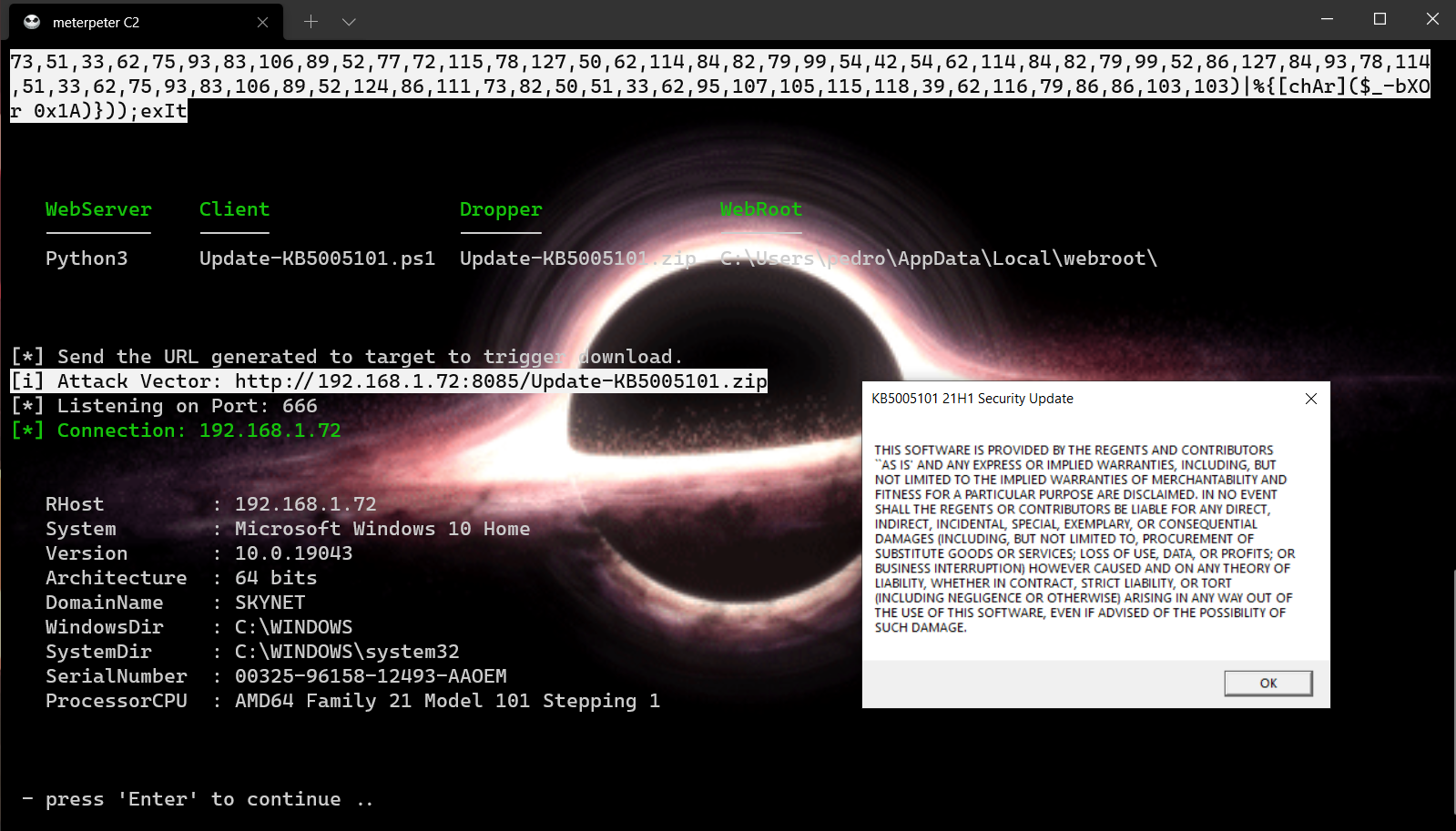Viewport: 1456px width, 831px height.
Task: Click the meterpeter C2 tab skull icon
Action: 32,22
